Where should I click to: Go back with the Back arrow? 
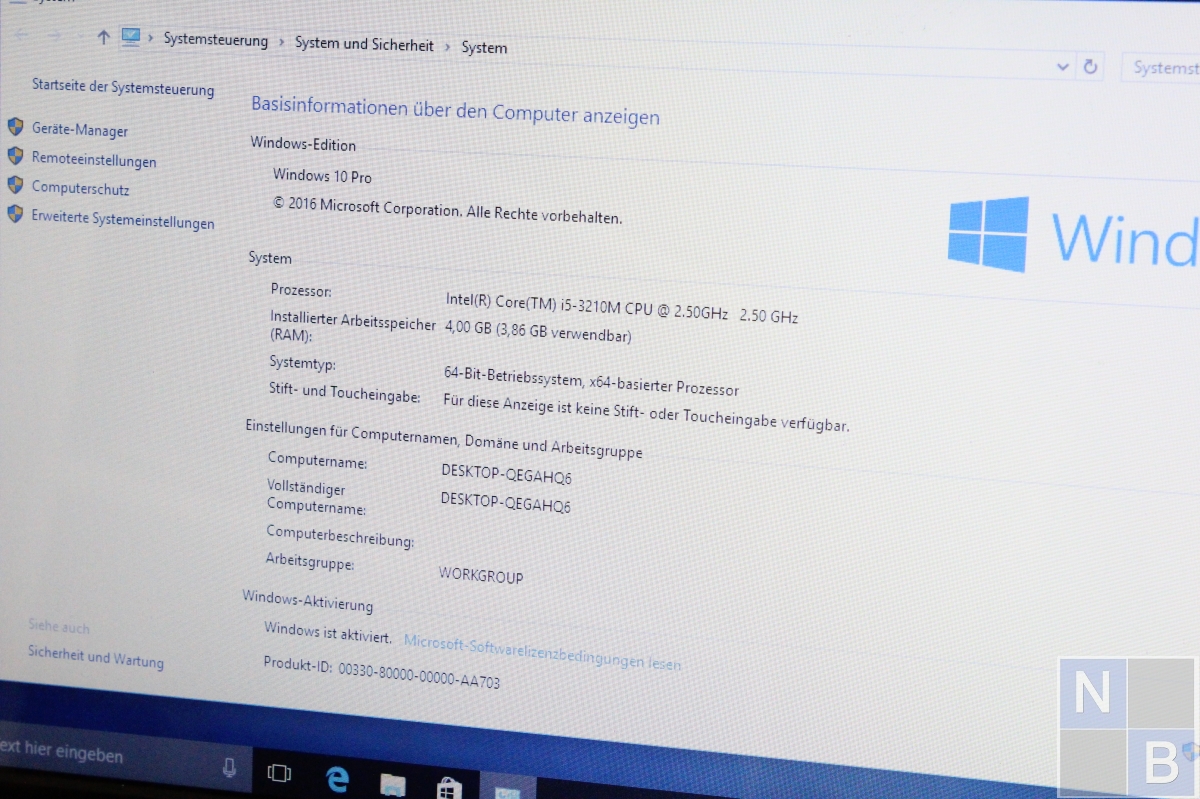tap(21, 35)
